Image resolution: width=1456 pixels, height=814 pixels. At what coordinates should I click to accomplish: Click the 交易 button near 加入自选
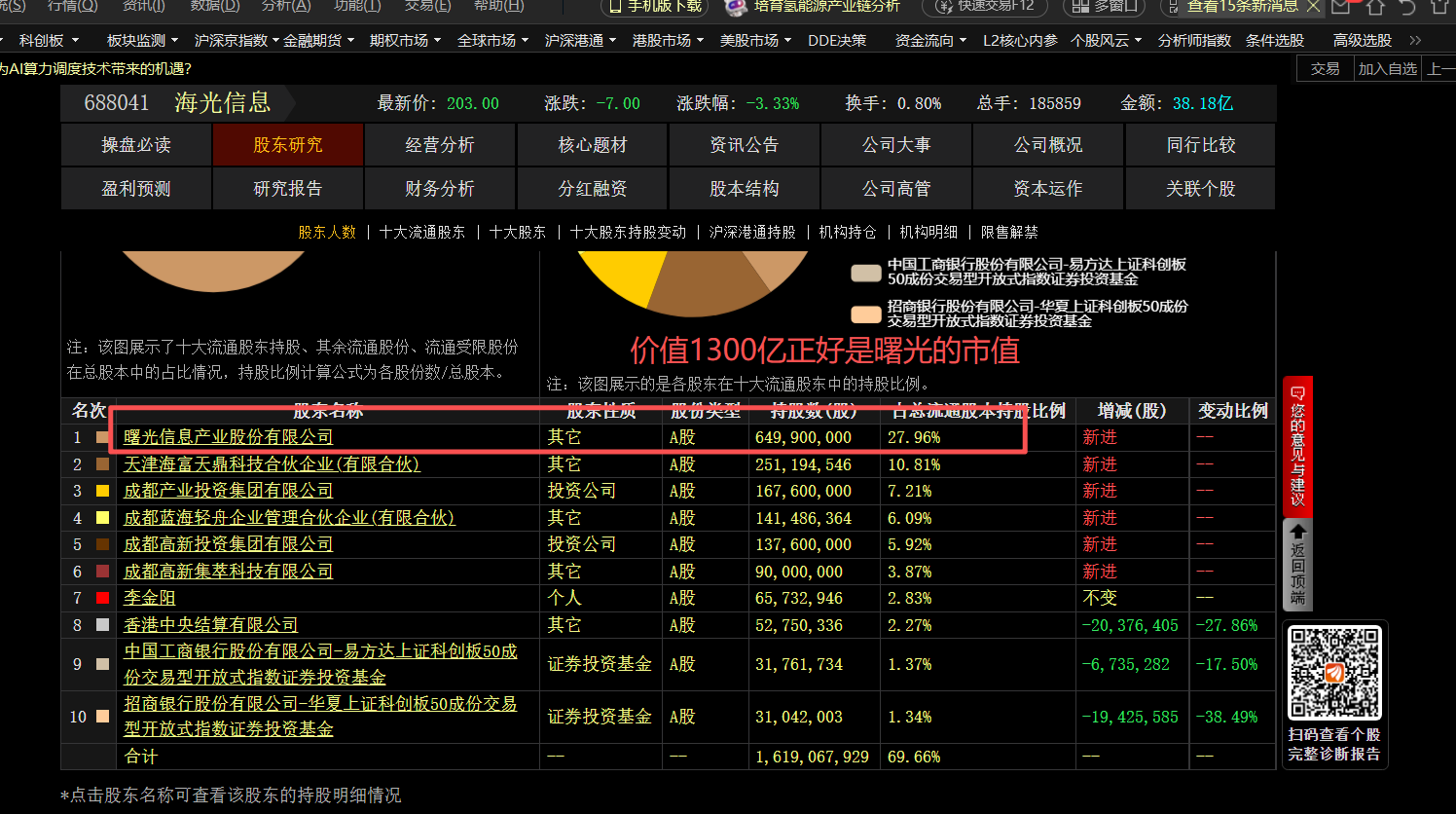[1326, 69]
